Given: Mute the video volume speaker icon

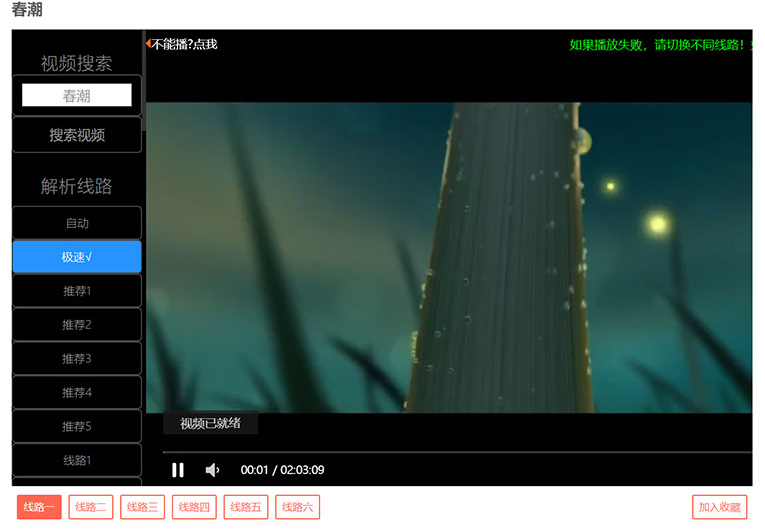Looking at the screenshot, I should (212, 470).
